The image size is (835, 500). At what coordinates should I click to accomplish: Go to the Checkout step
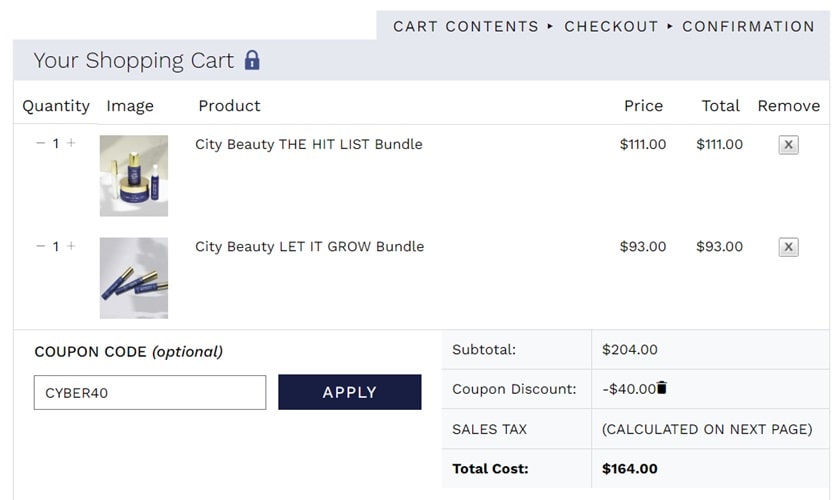click(611, 27)
